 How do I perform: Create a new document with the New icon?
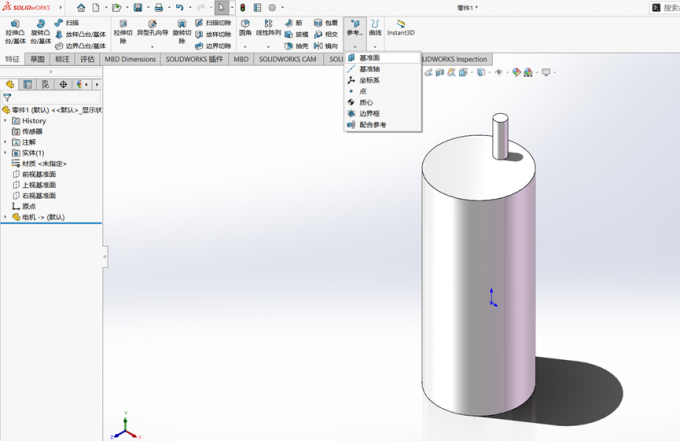96,7
